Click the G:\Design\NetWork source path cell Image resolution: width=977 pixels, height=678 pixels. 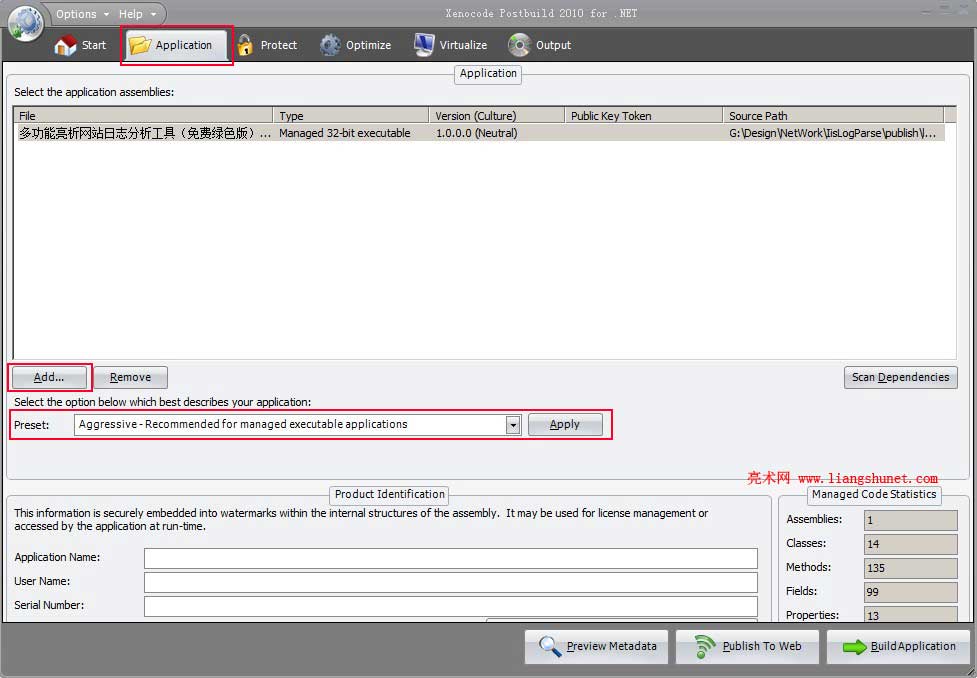pos(832,133)
